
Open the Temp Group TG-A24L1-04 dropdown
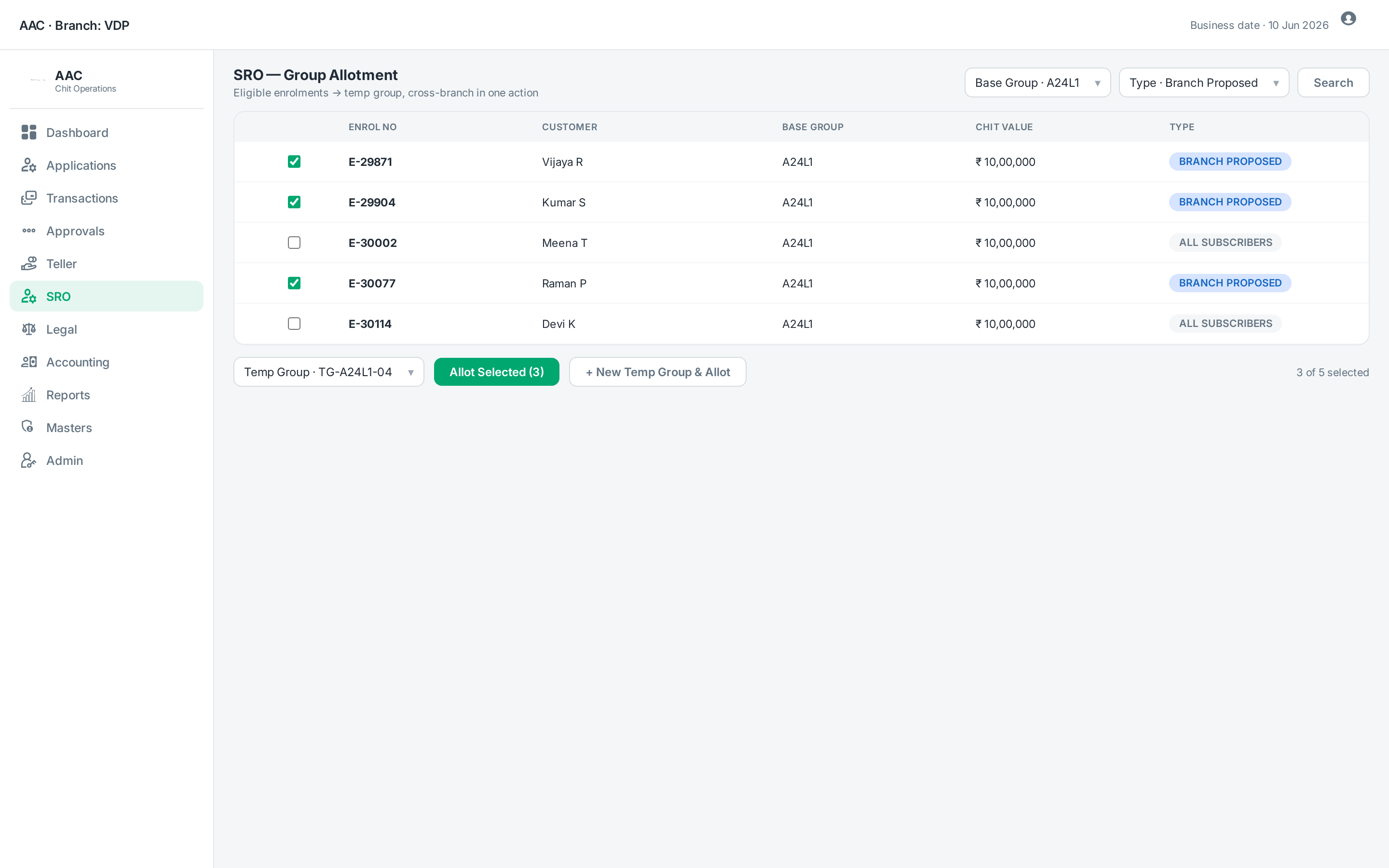[x=329, y=372]
